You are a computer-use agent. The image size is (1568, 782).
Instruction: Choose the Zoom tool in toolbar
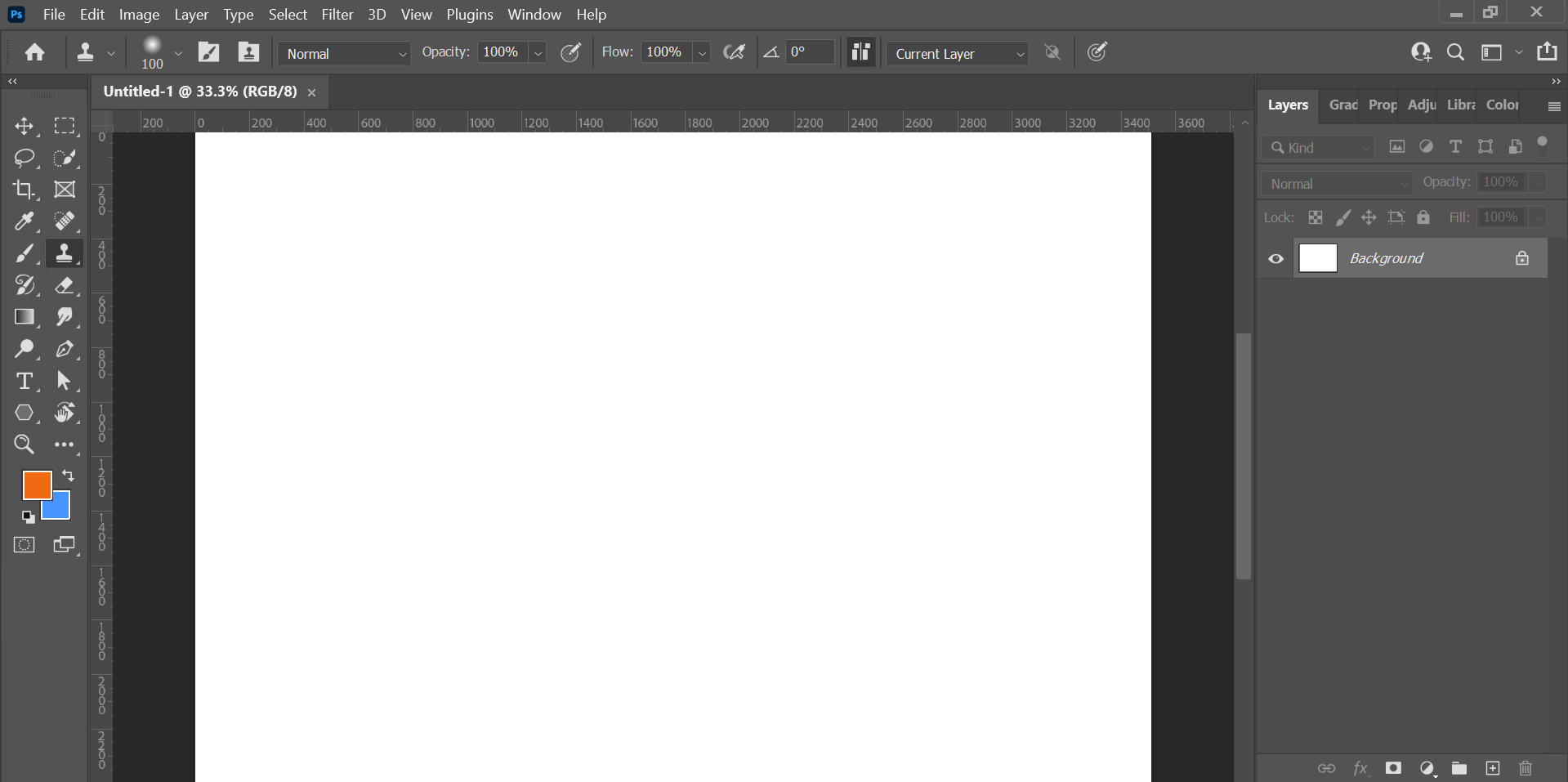point(24,445)
